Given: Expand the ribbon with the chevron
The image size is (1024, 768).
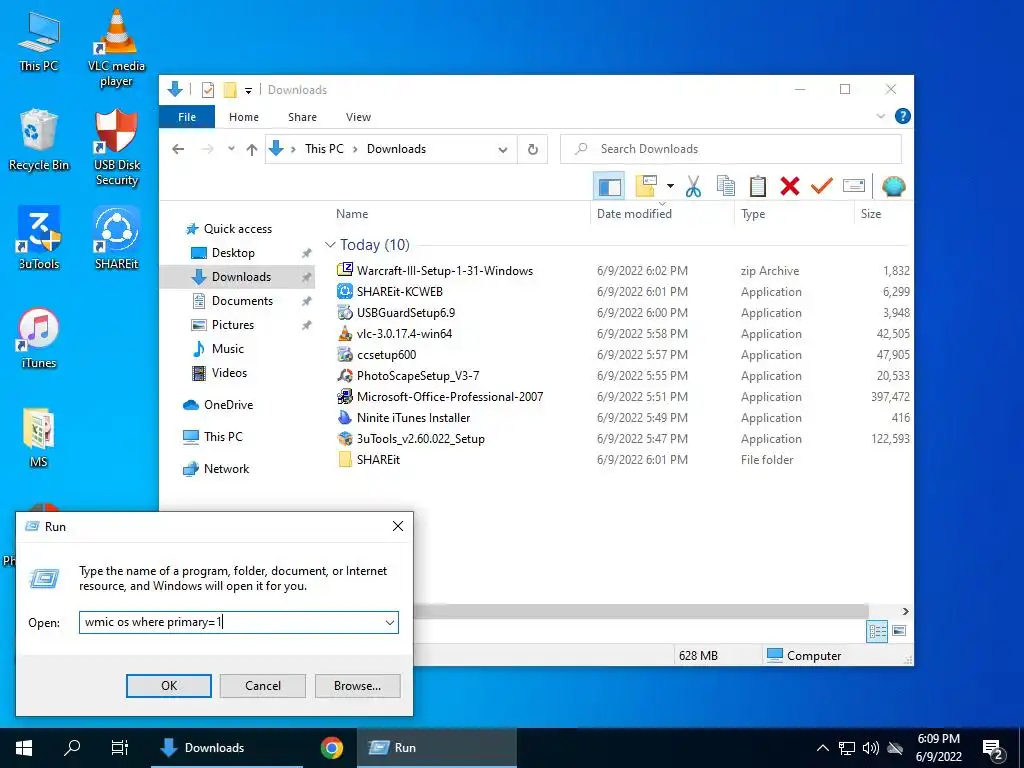Looking at the screenshot, I should pyautogui.click(x=880, y=116).
